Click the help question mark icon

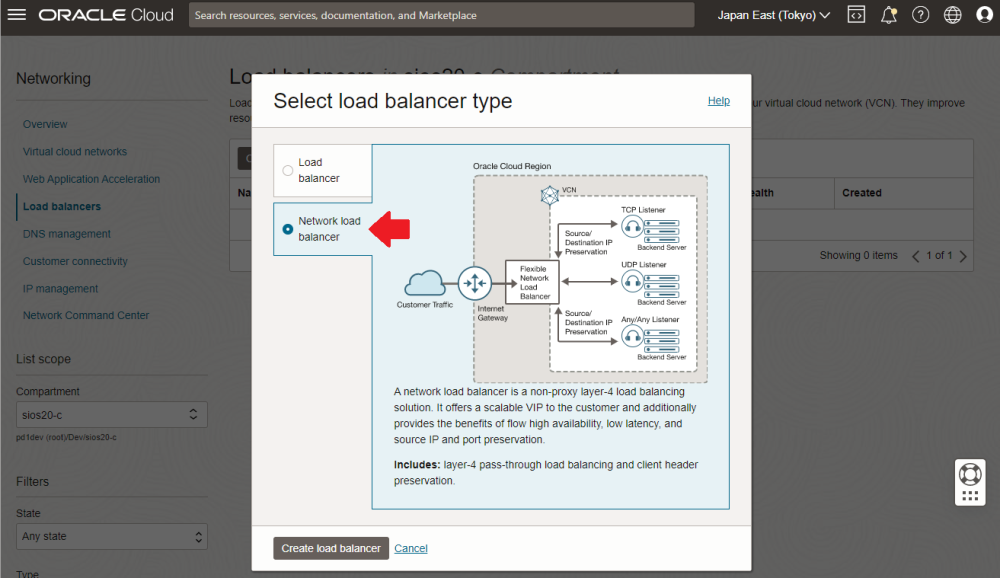click(x=920, y=15)
